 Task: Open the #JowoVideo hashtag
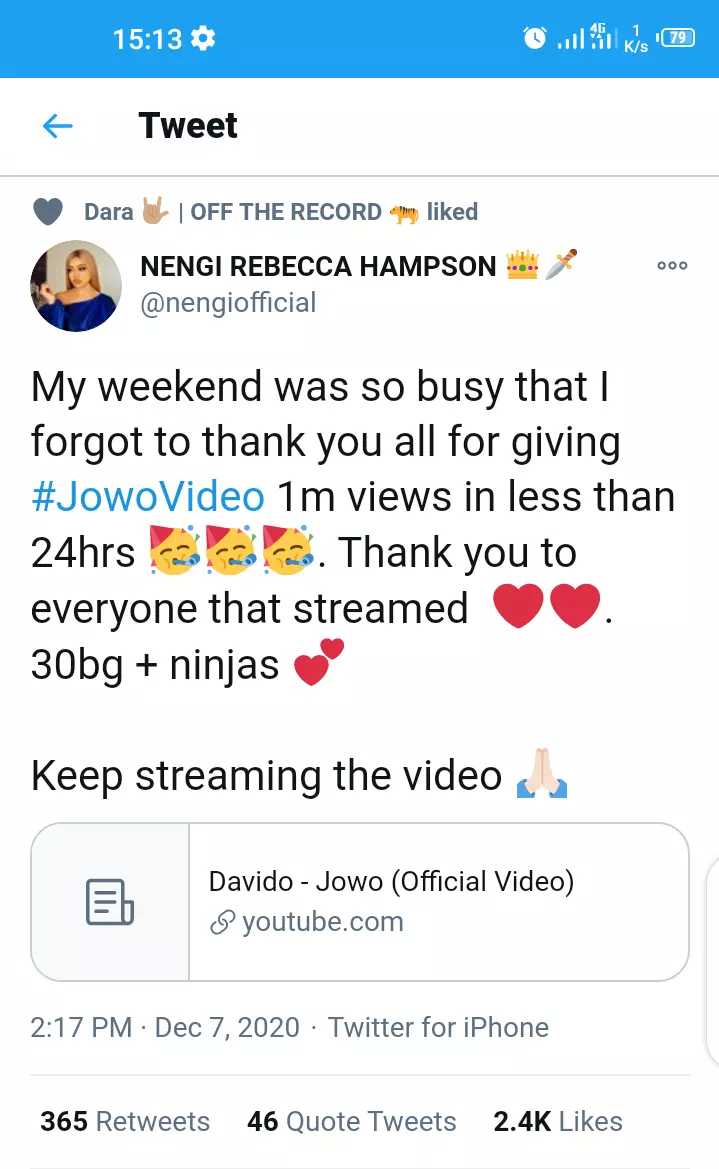pyautogui.click(x=148, y=497)
